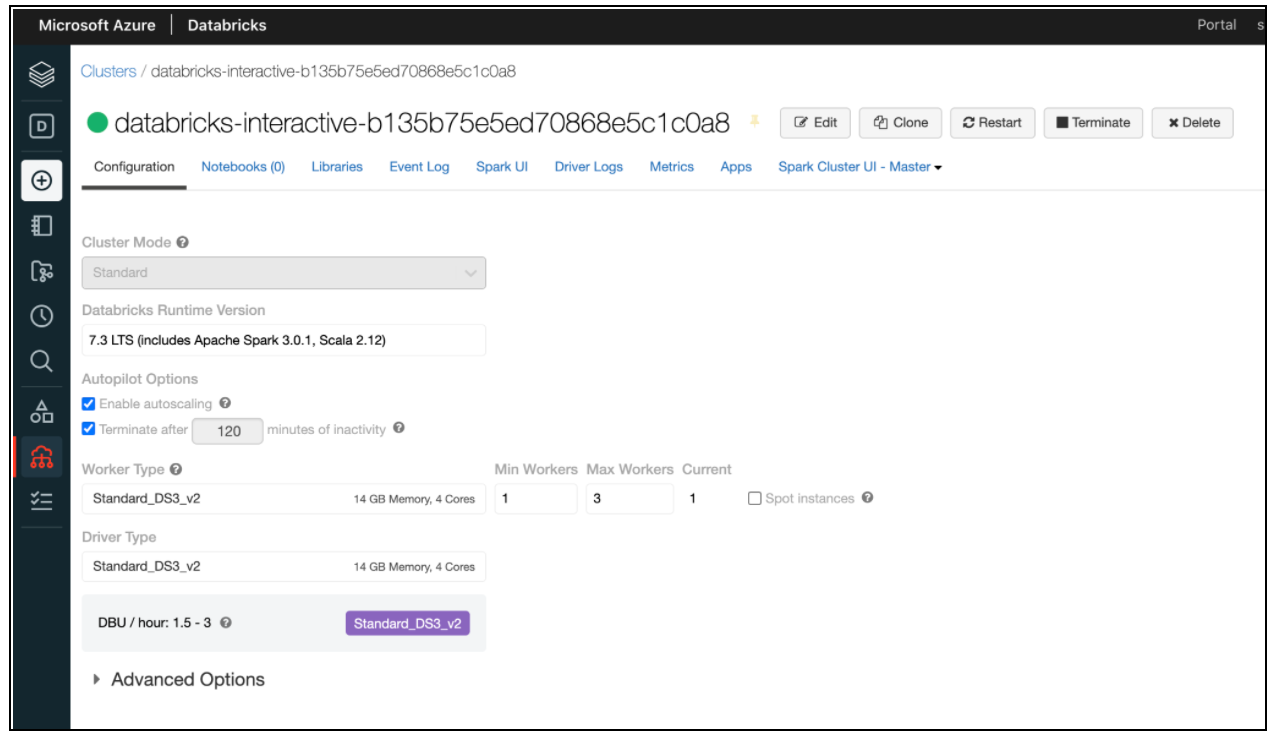
Task: View the Driver Logs tab
Action: coord(589,167)
